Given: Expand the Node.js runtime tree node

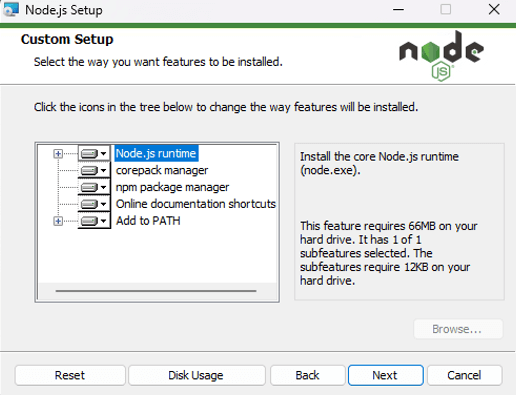Looking at the screenshot, I should click(58, 154).
